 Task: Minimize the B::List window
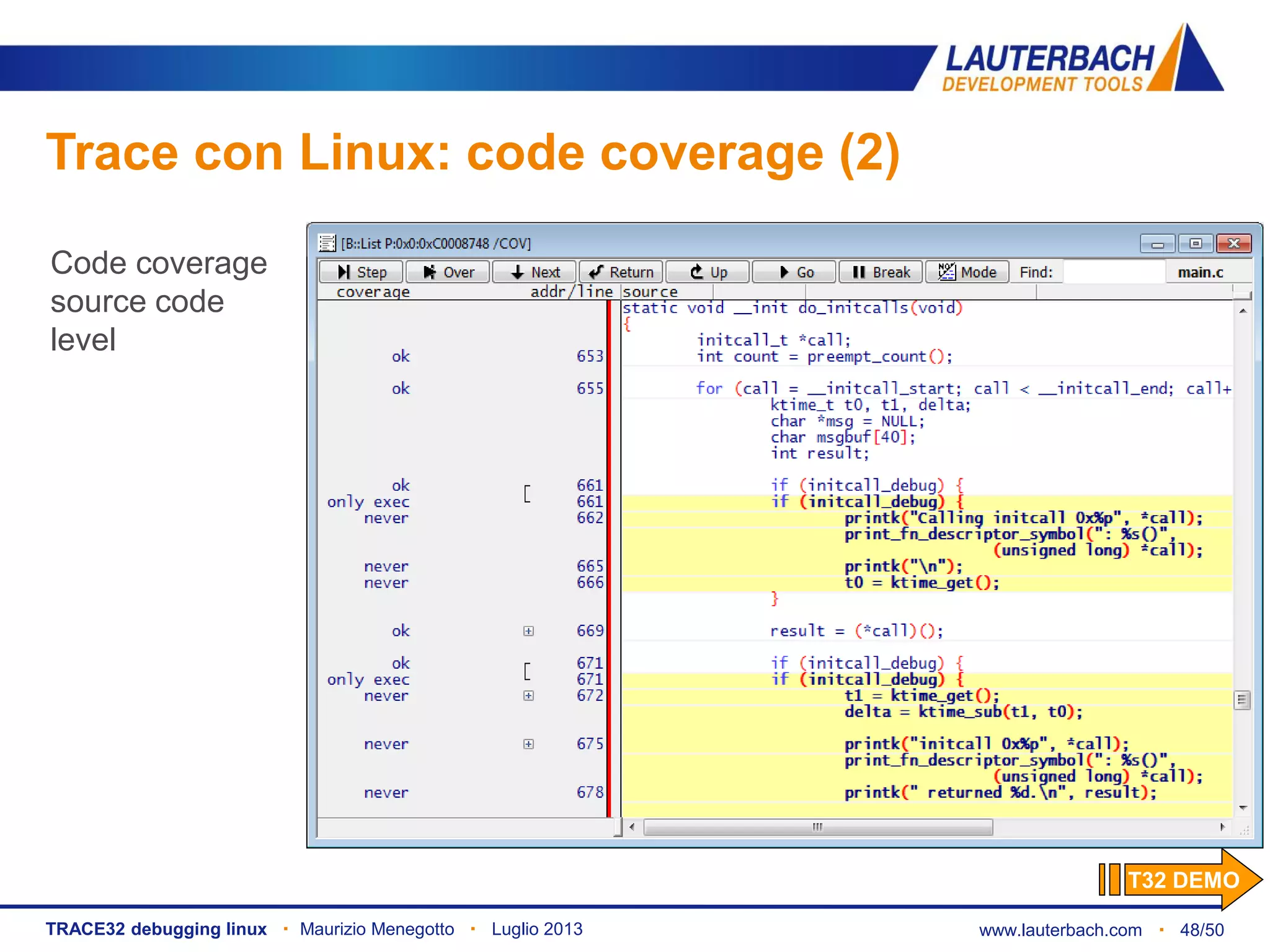click(x=1157, y=244)
